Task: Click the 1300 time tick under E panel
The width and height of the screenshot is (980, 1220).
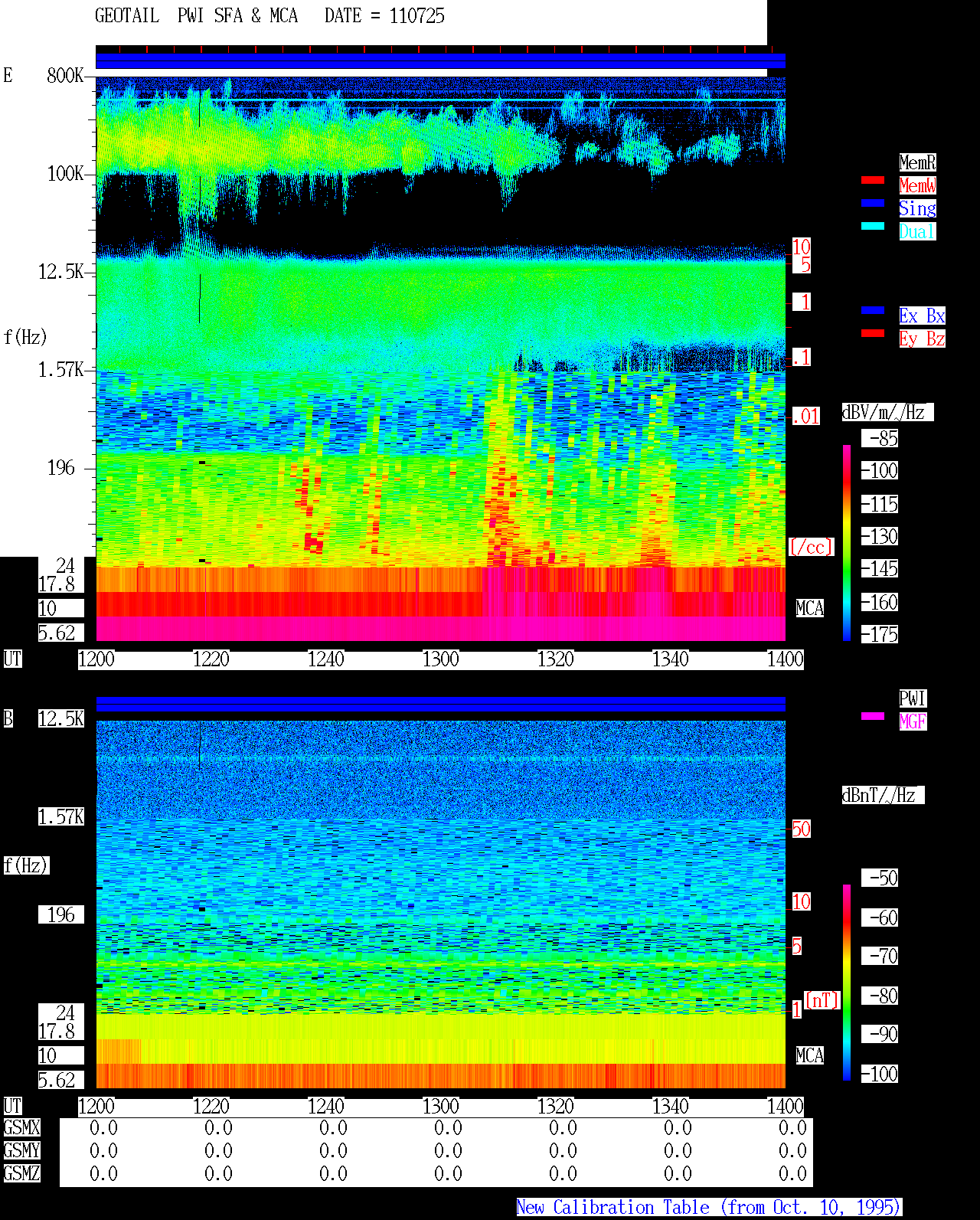Action: click(x=440, y=659)
